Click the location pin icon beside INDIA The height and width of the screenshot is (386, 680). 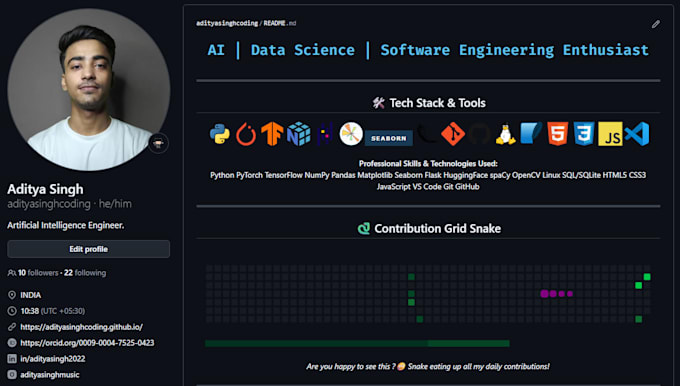tap(12, 295)
